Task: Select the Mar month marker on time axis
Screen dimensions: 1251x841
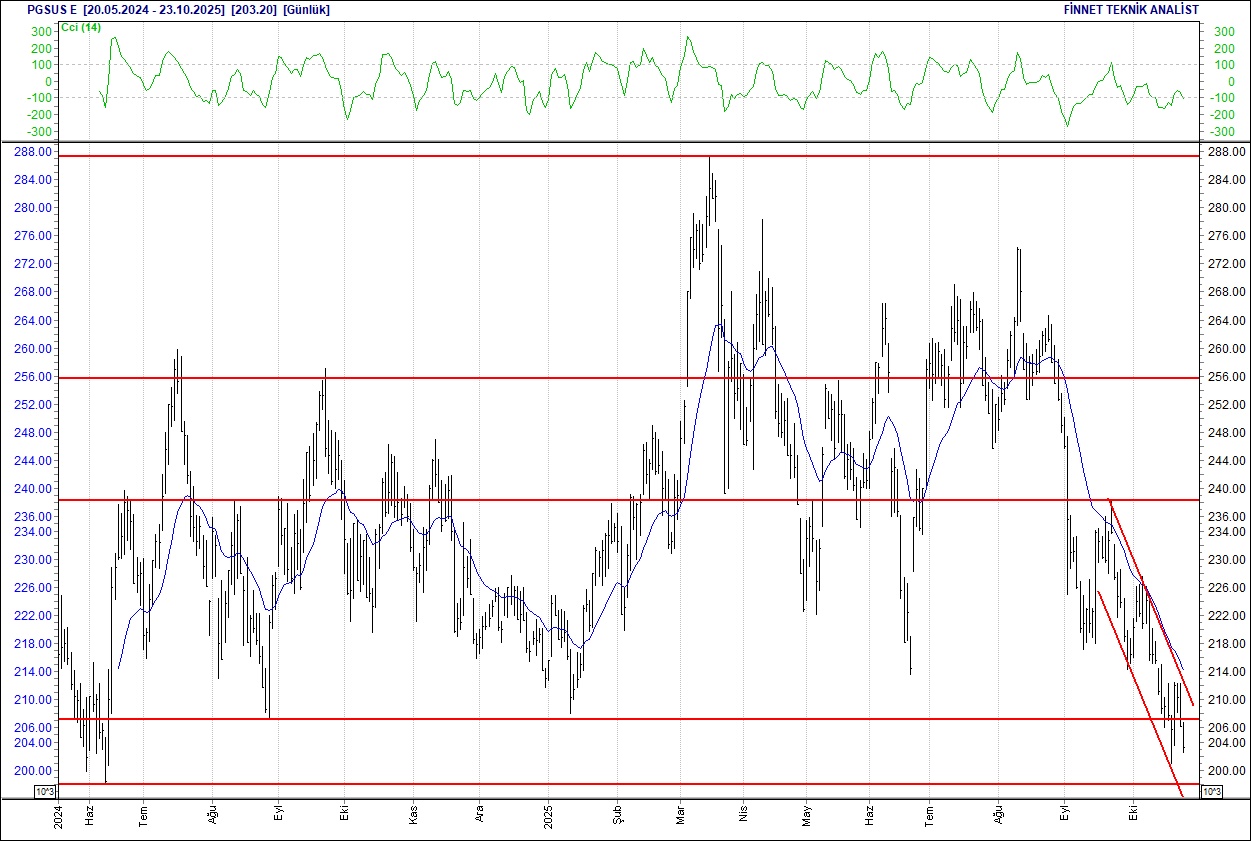Action: (x=681, y=817)
